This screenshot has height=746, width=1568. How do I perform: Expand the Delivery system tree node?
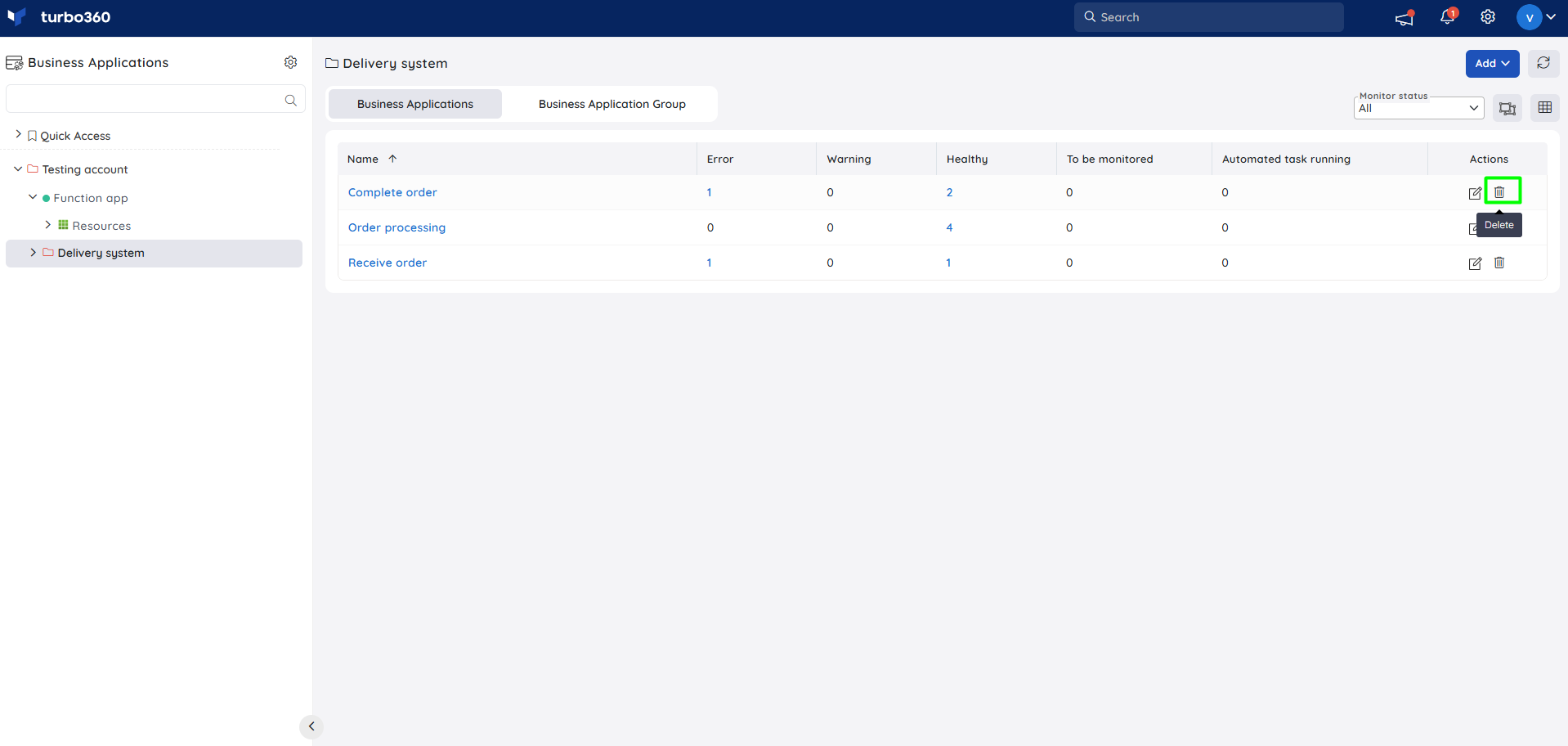33,253
